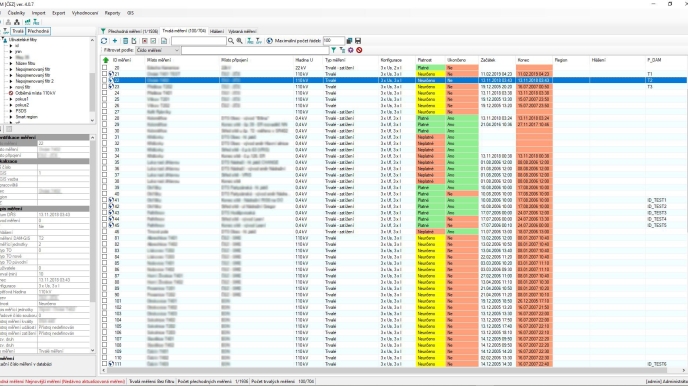Switch to the Hlášení tab
The image size is (688, 386).
(217, 32)
